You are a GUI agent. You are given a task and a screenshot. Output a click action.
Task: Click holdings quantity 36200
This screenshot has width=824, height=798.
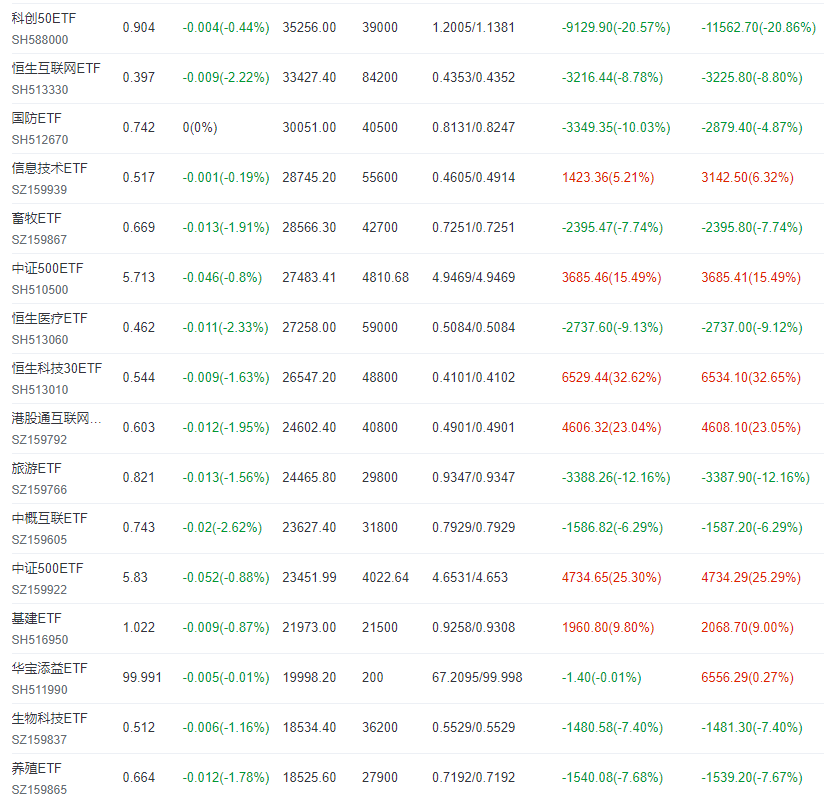[380, 728]
